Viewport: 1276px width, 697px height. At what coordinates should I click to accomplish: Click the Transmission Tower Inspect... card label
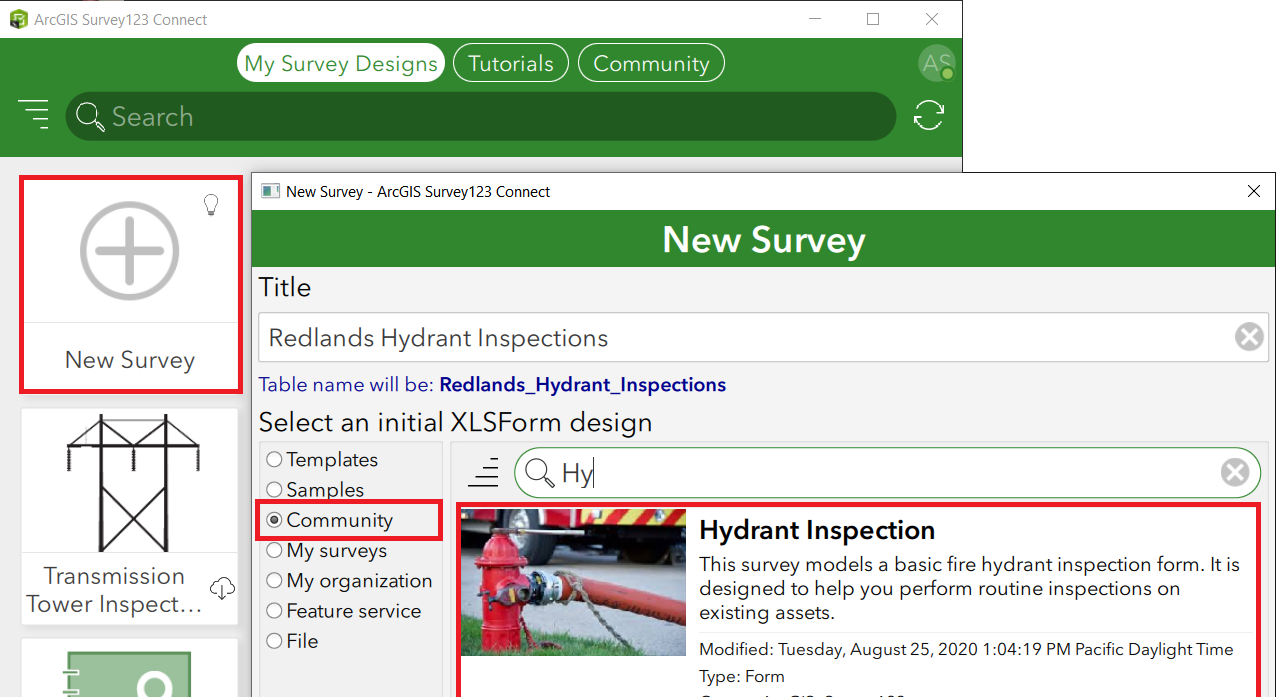(x=114, y=590)
